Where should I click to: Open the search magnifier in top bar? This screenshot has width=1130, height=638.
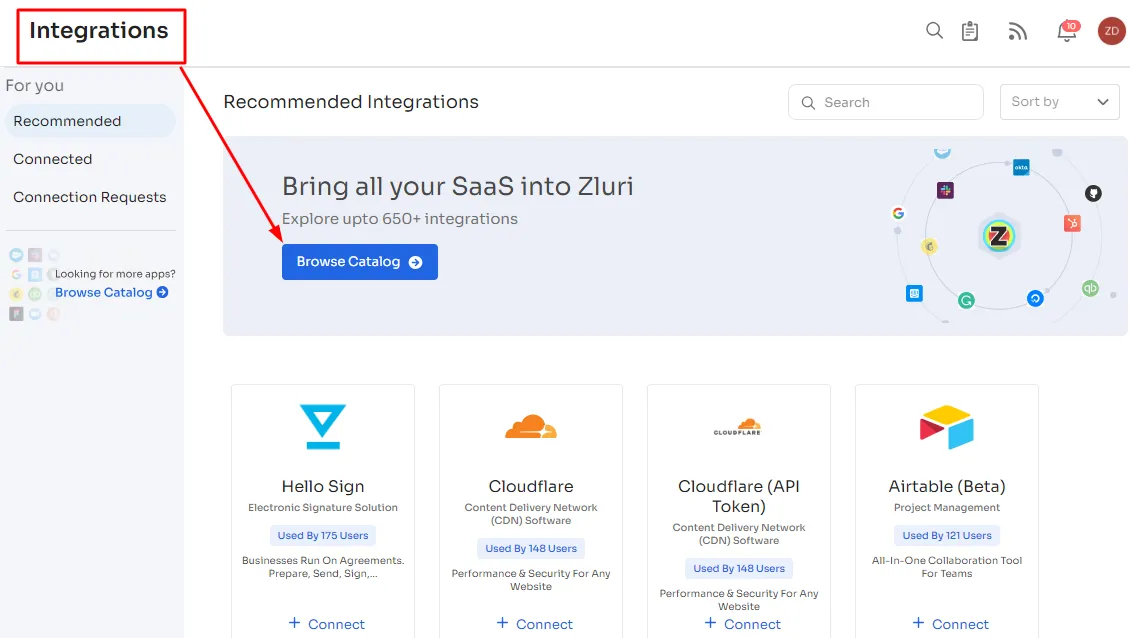click(x=934, y=30)
